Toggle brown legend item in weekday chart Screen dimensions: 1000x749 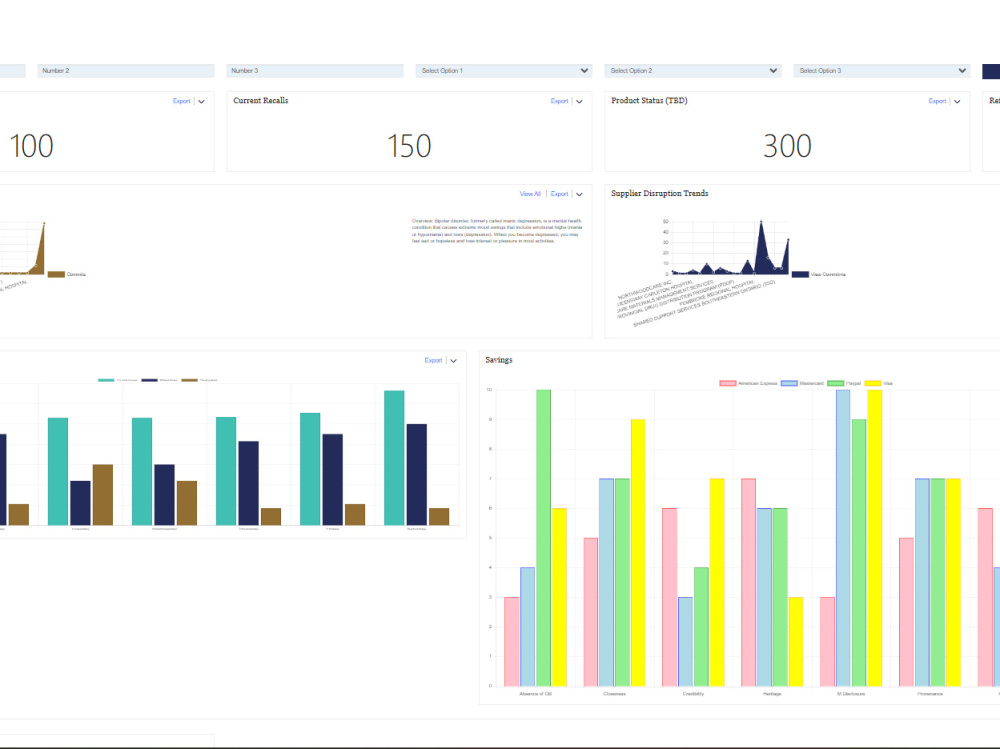[200, 380]
